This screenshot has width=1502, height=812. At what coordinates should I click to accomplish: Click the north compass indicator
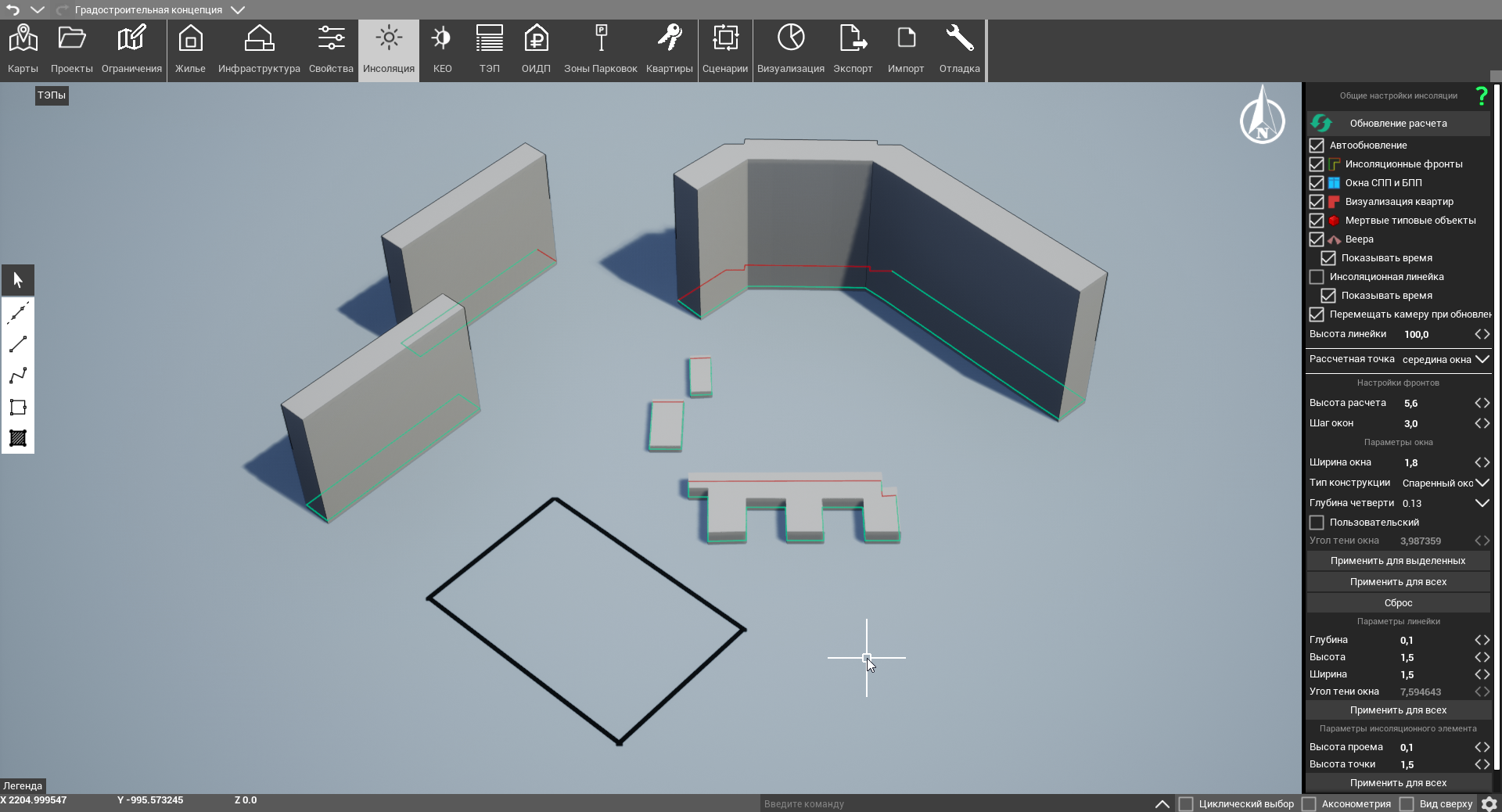pos(1262,115)
